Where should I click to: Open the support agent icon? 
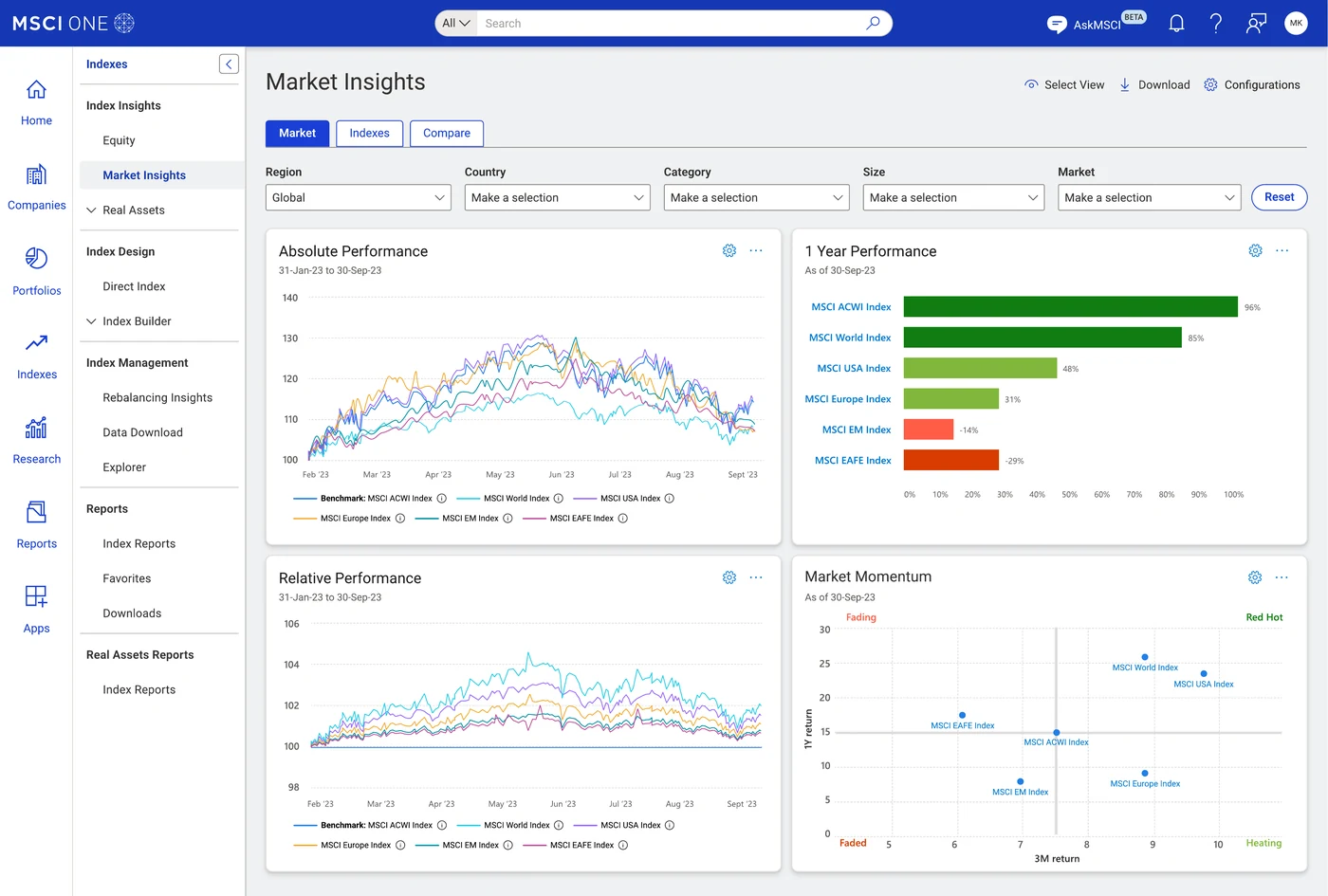pyautogui.click(x=1256, y=24)
